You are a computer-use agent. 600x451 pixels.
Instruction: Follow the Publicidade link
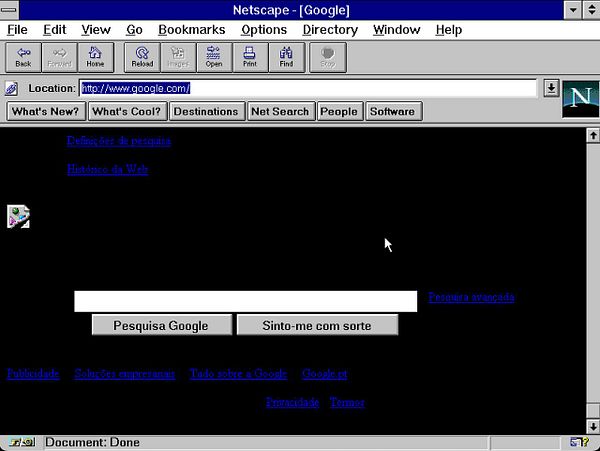coord(33,373)
